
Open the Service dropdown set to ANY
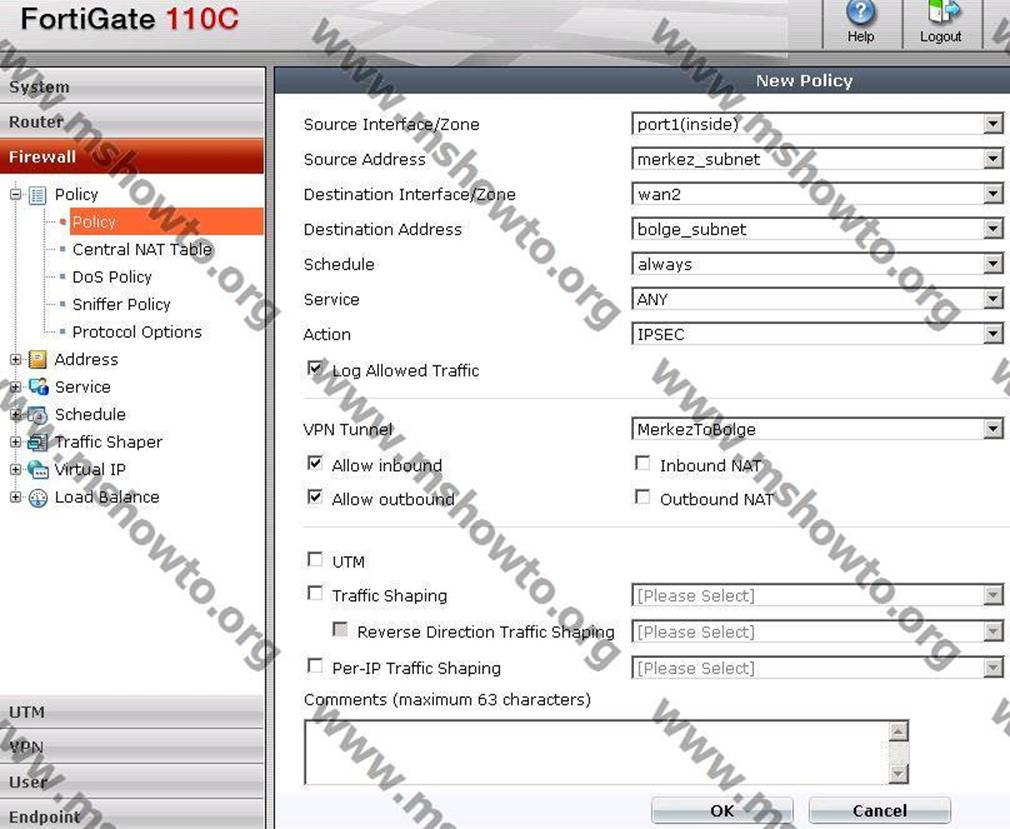tap(817, 299)
